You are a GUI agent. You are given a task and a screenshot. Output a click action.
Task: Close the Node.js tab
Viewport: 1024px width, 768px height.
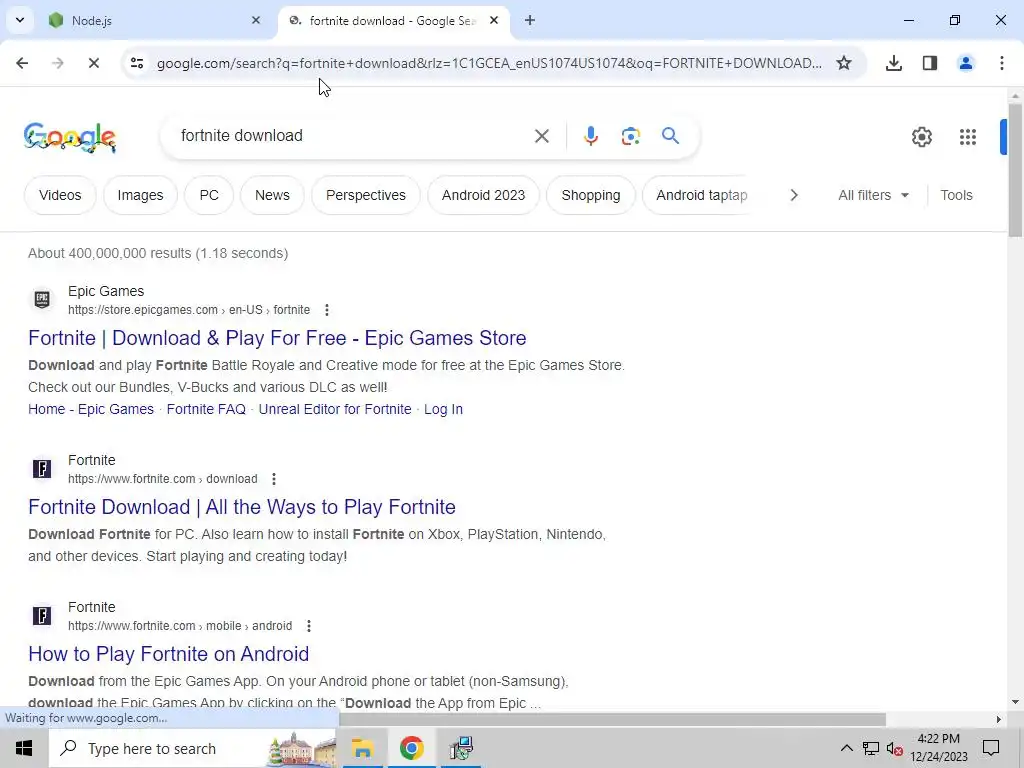tap(256, 20)
